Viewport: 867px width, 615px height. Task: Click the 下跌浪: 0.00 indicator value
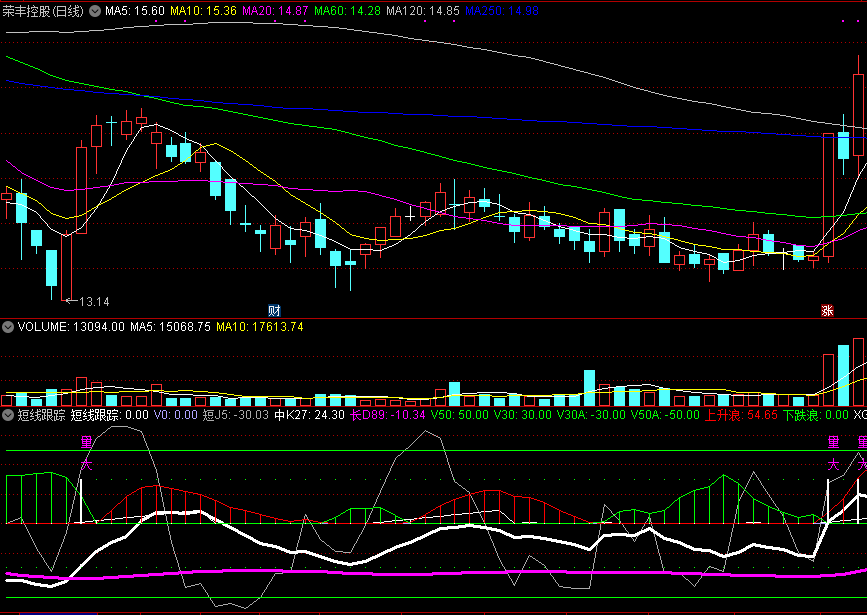tap(816, 415)
